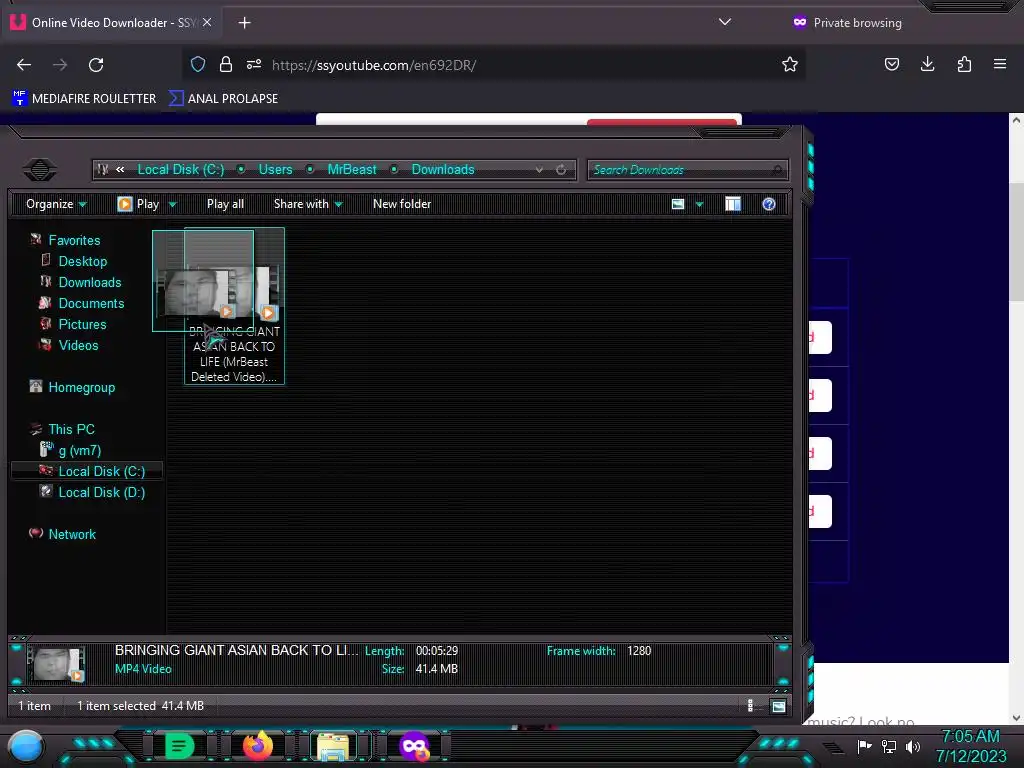Image resolution: width=1024 pixels, height=768 pixels.
Task: Reload the ssyoutube page
Action: (x=96, y=65)
